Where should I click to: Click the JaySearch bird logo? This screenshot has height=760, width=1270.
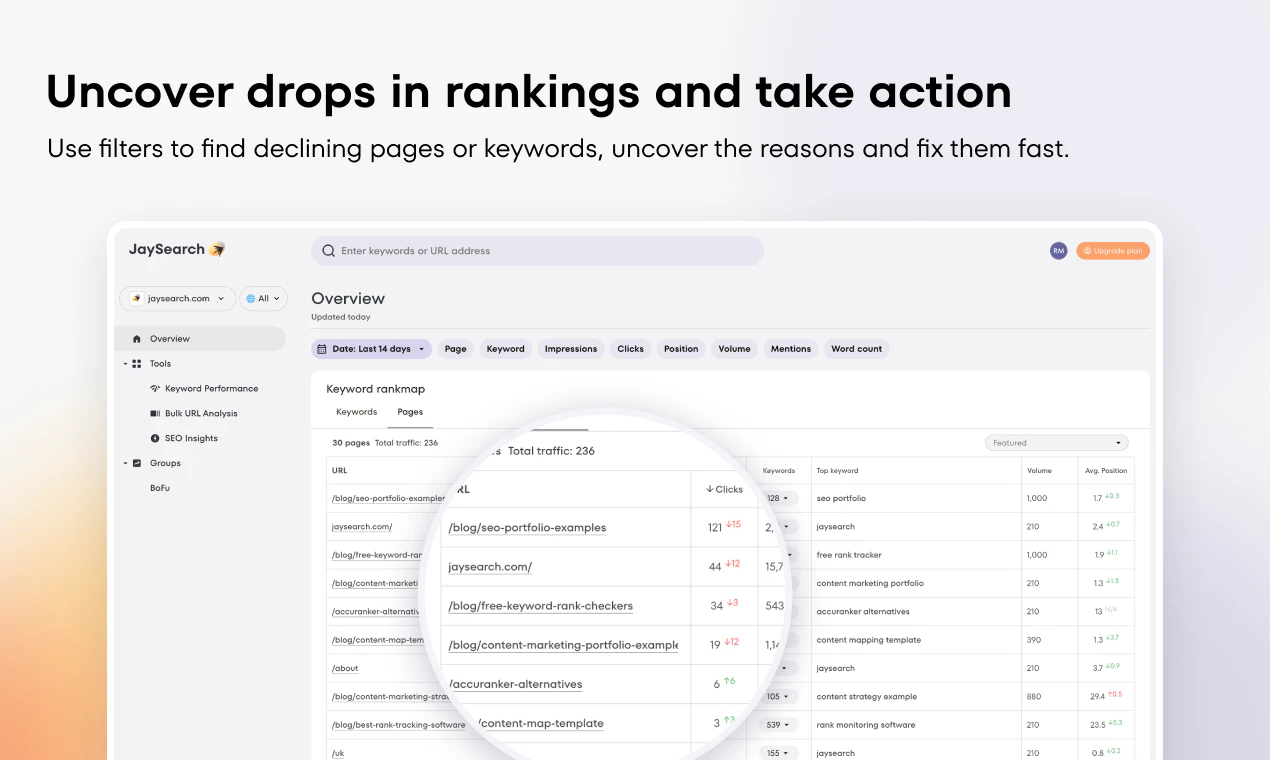(x=216, y=250)
